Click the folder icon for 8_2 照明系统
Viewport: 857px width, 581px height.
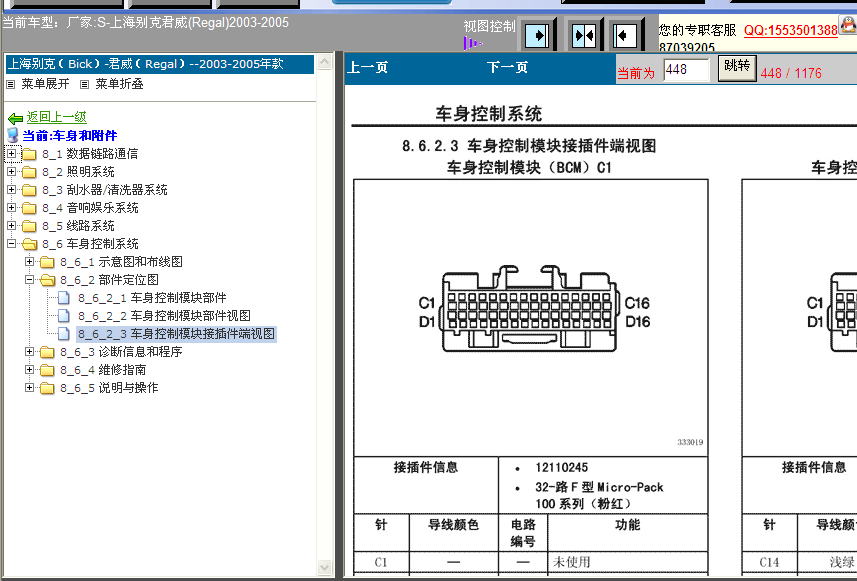[x=29, y=172]
